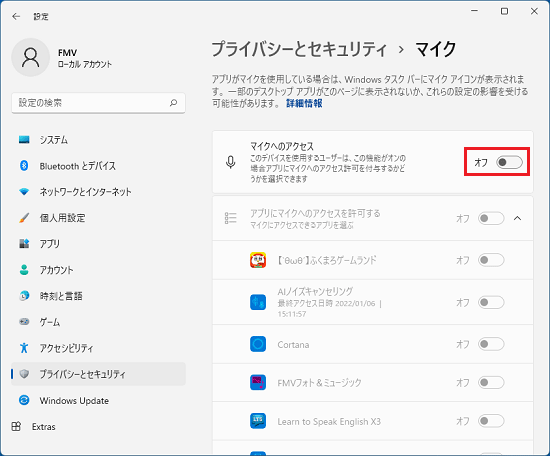The width and height of the screenshot is (550, 456).
Task: Collapse the app microphone access list chevron
Action: 517,218
